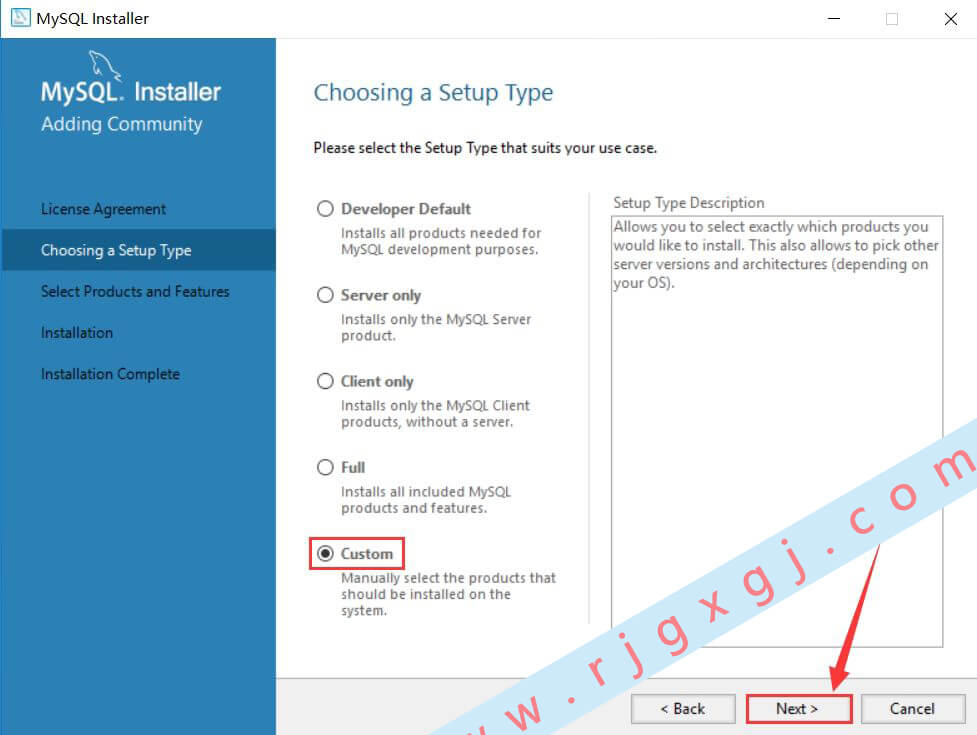
Task: Cancel the MySQL installation
Action: pos(913,709)
